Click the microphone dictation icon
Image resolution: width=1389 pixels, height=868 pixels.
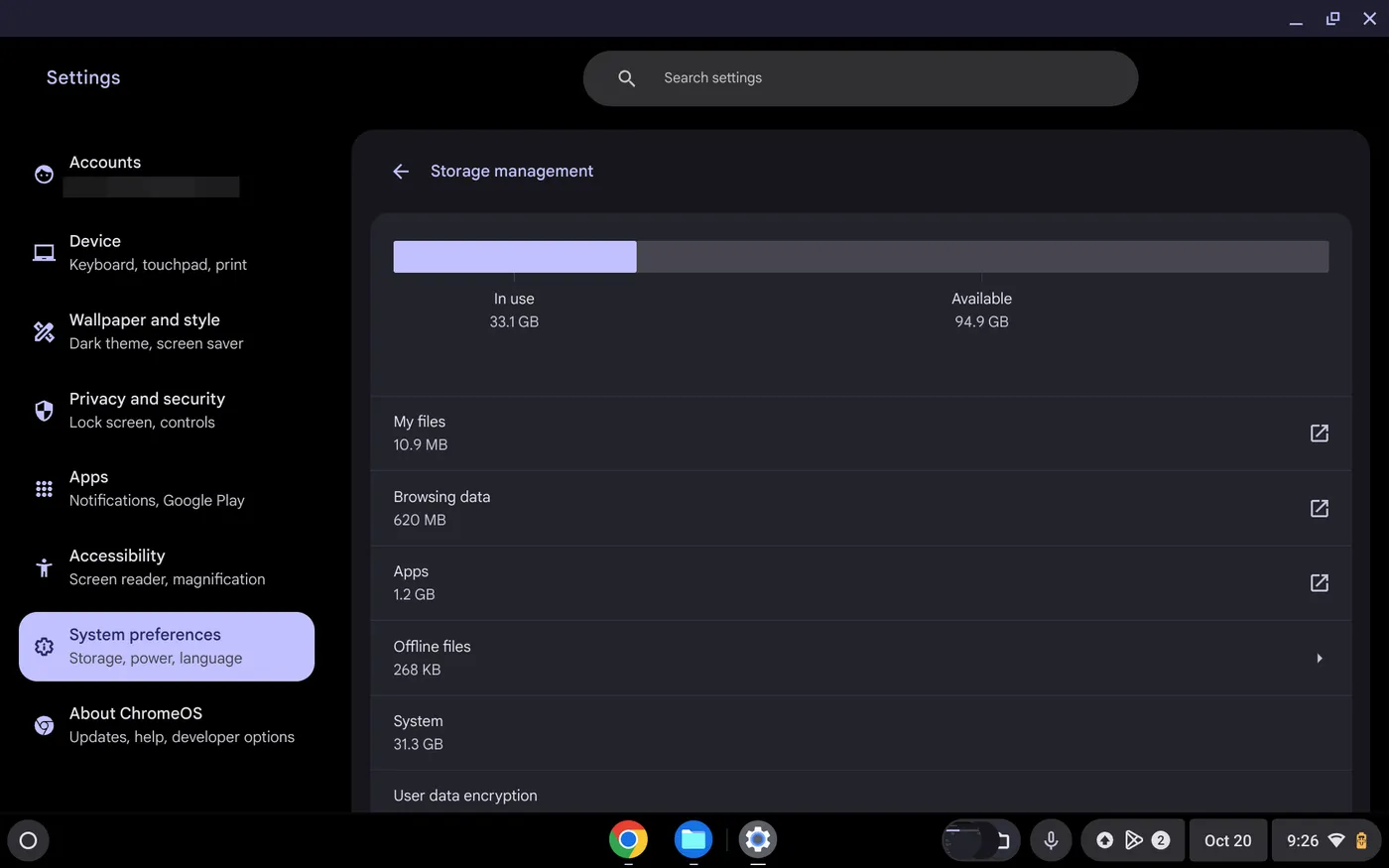[x=1051, y=840]
